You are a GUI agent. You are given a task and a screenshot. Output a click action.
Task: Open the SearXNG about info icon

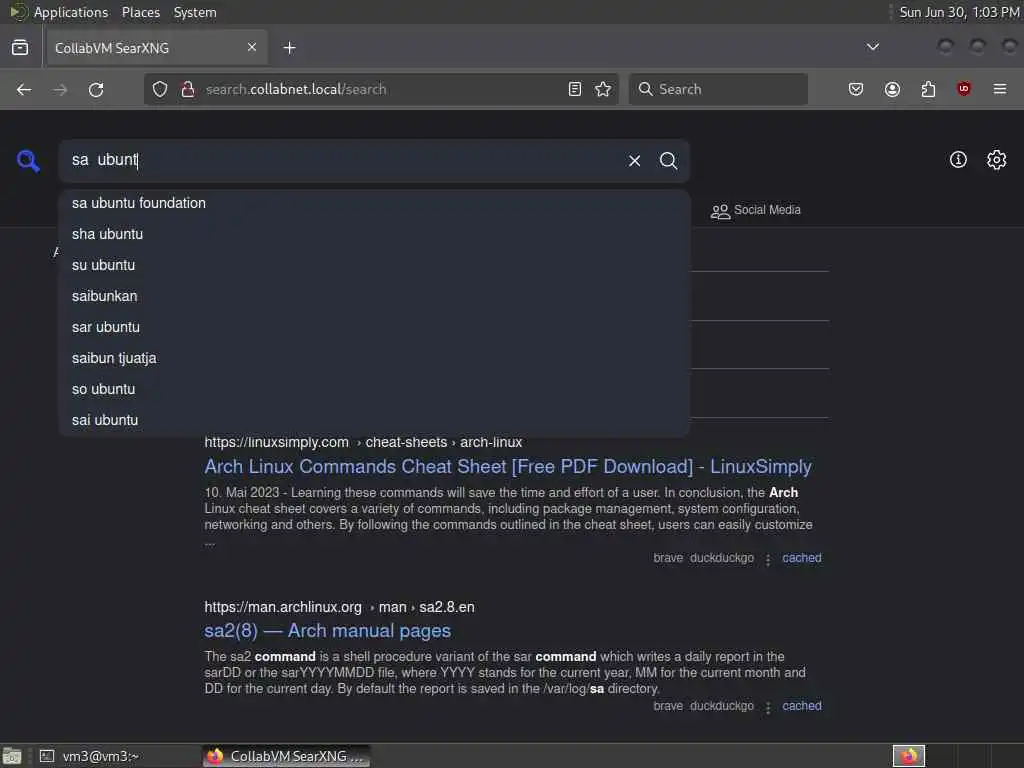[x=958, y=160]
